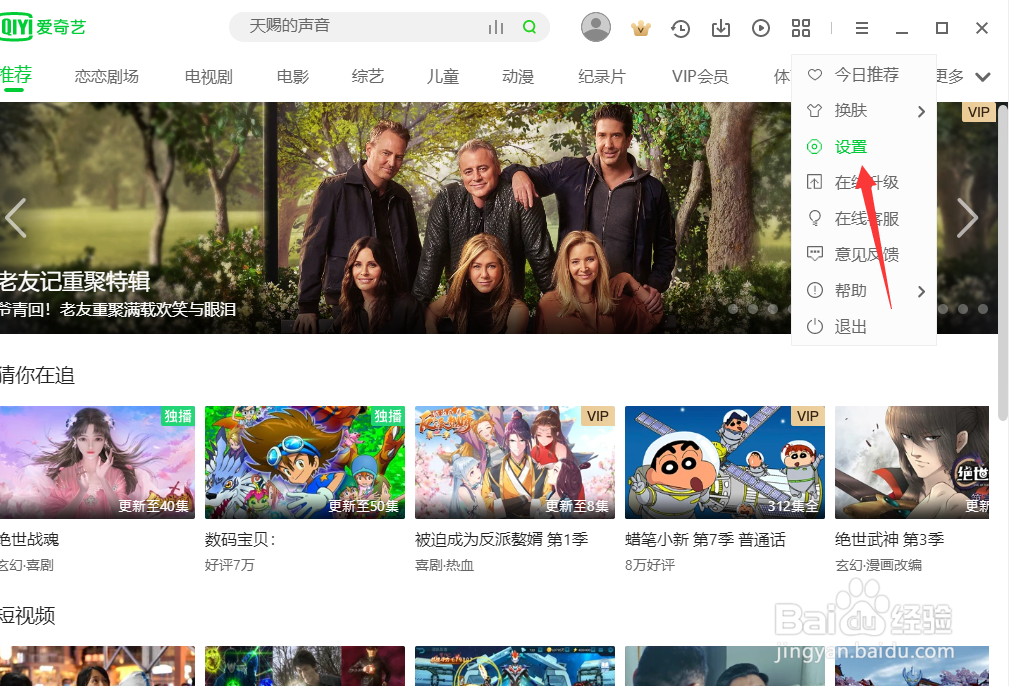Switch to 综艺 tab
The image size is (1009, 686).
click(367, 77)
